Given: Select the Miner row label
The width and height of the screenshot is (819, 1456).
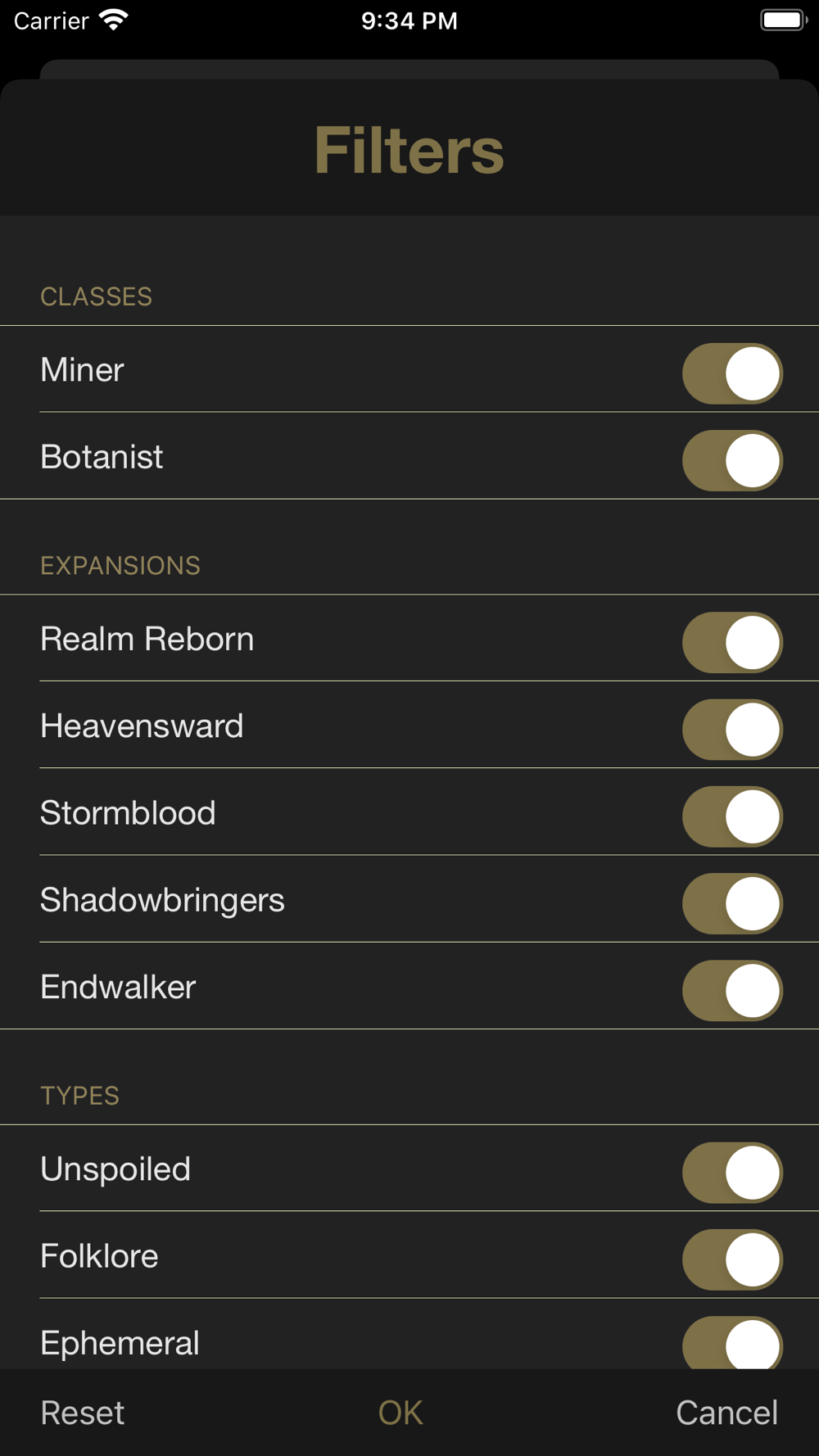Looking at the screenshot, I should coord(82,370).
